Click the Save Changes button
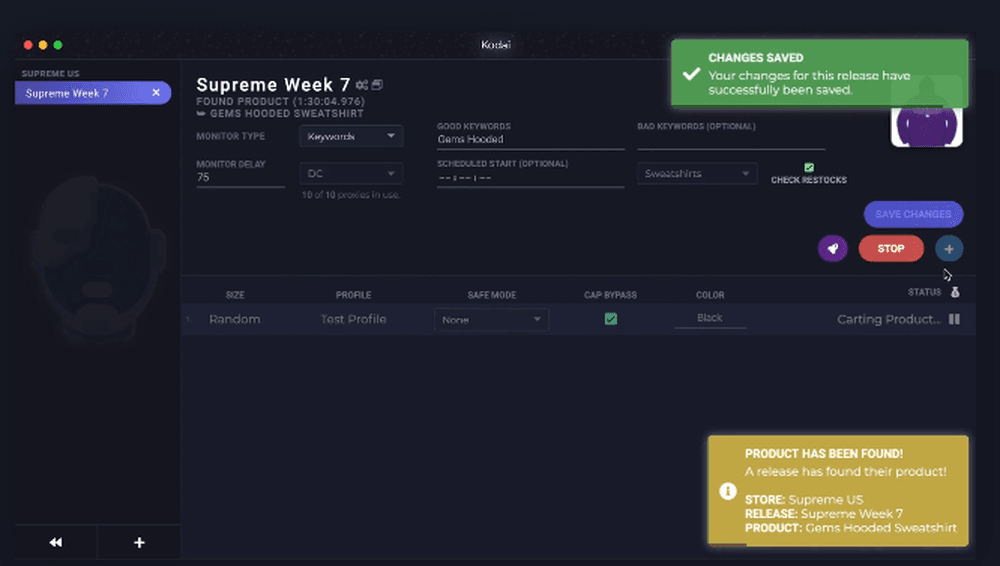The height and width of the screenshot is (566, 1000). pos(913,214)
